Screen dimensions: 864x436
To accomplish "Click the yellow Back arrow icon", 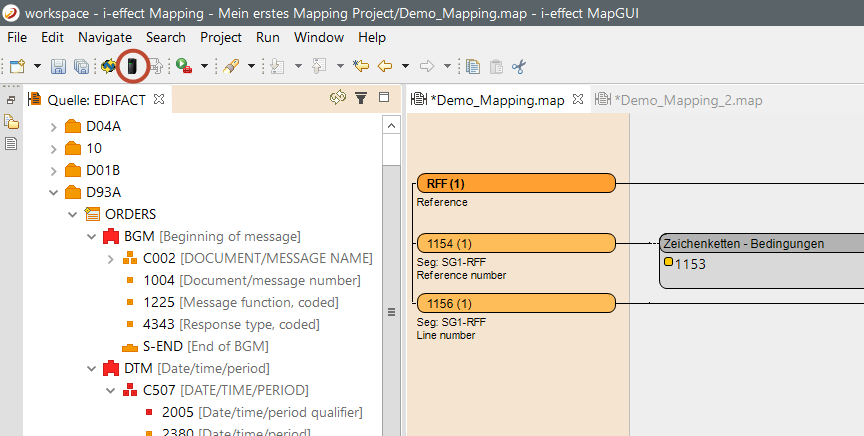I will point(384,67).
